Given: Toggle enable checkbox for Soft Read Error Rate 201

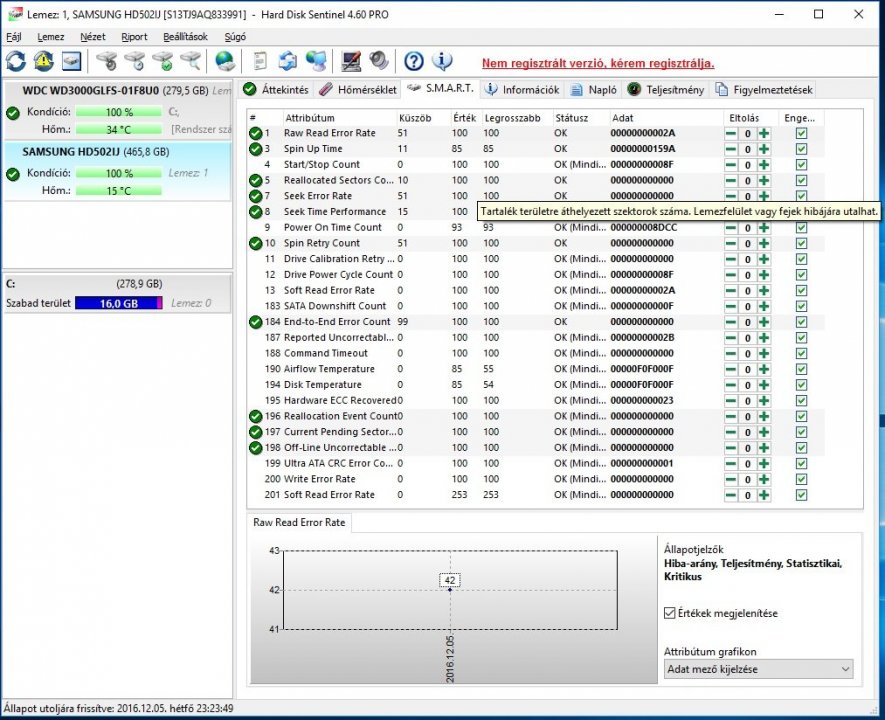Looking at the screenshot, I should pyautogui.click(x=801, y=495).
